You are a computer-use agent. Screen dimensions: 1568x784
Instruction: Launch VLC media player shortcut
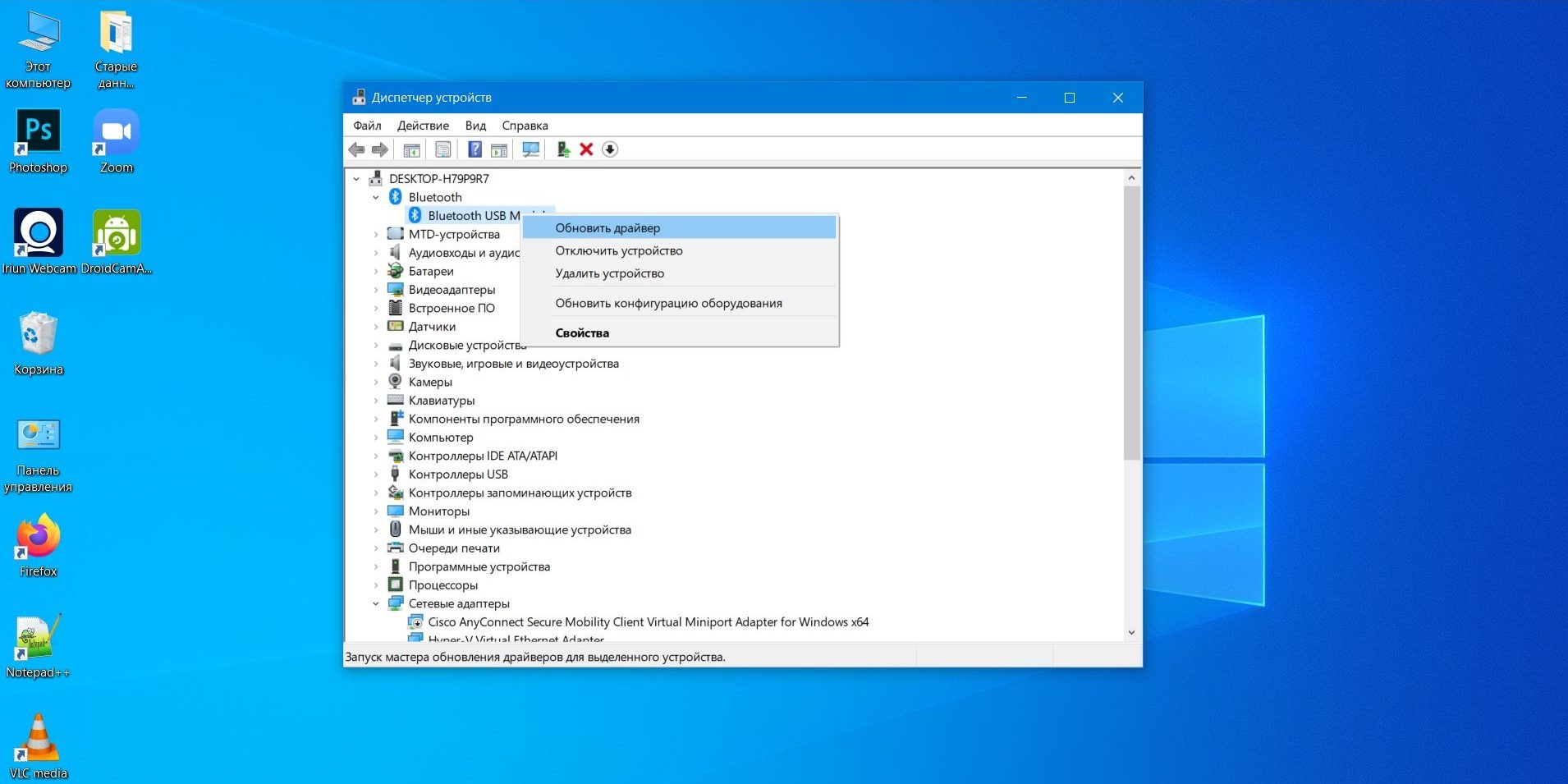coord(38,747)
